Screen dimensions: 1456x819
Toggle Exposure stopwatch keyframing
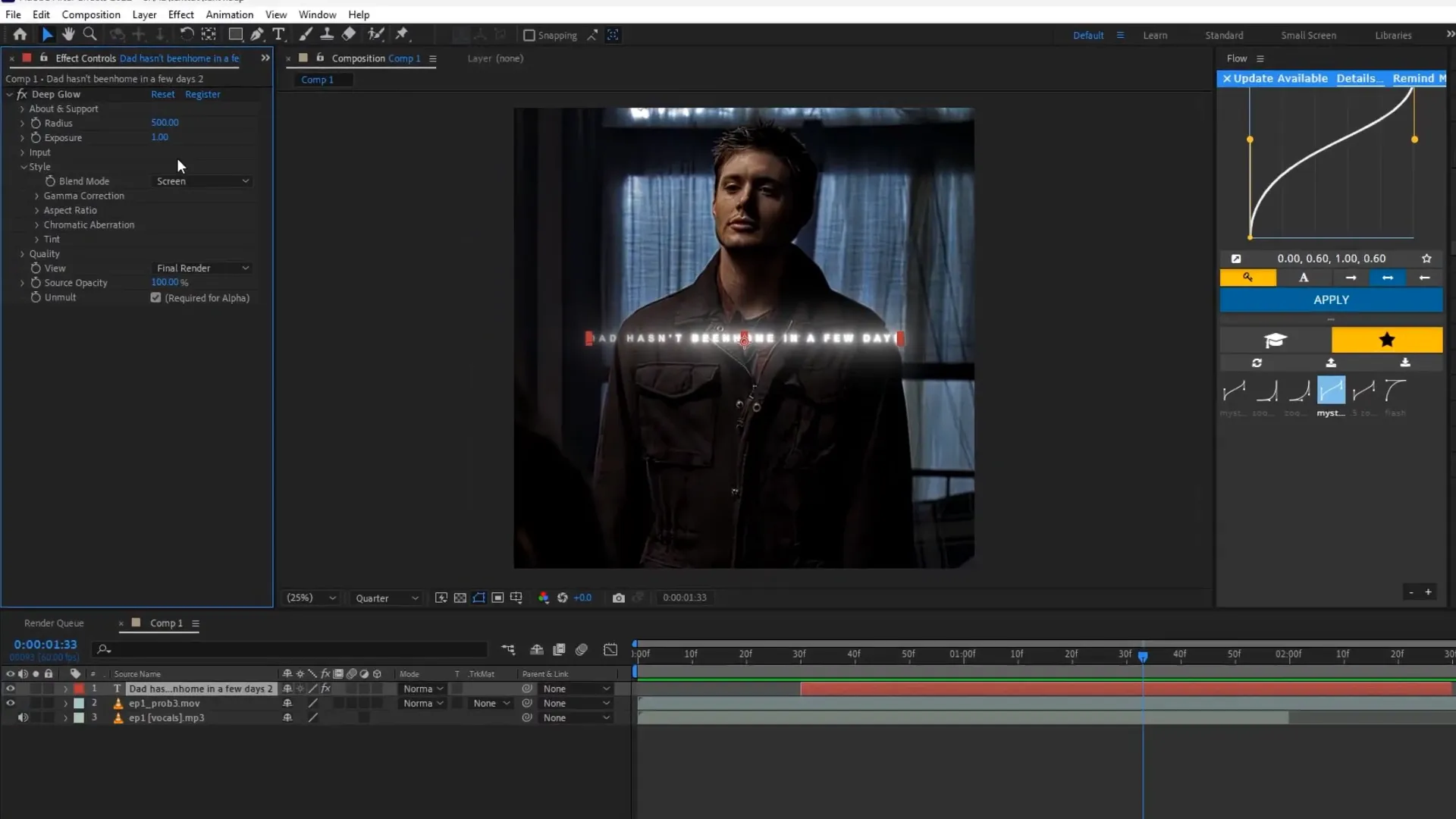tap(36, 137)
